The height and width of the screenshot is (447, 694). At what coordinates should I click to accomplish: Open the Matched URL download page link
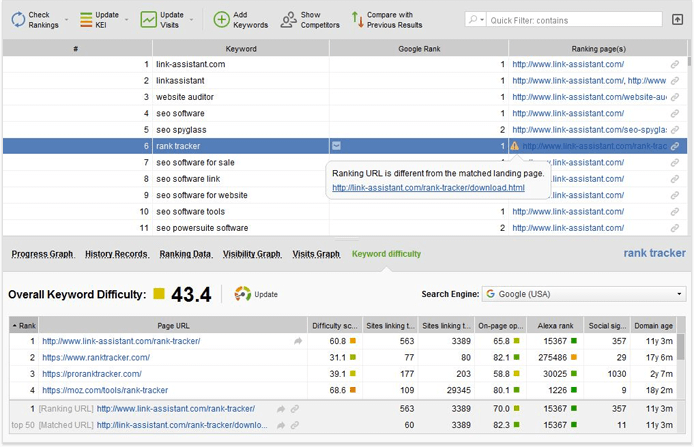(182, 425)
